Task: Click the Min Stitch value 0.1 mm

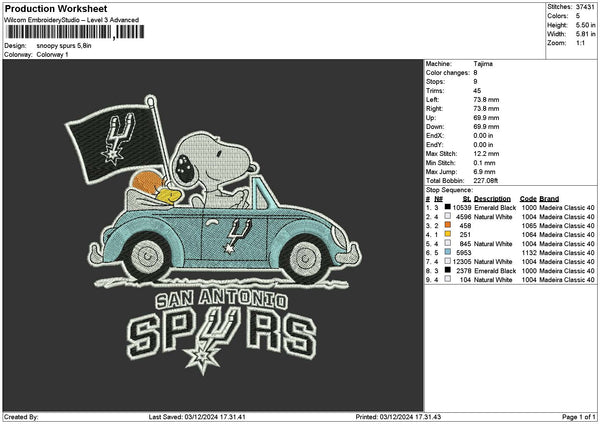Action: (x=484, y=163)
